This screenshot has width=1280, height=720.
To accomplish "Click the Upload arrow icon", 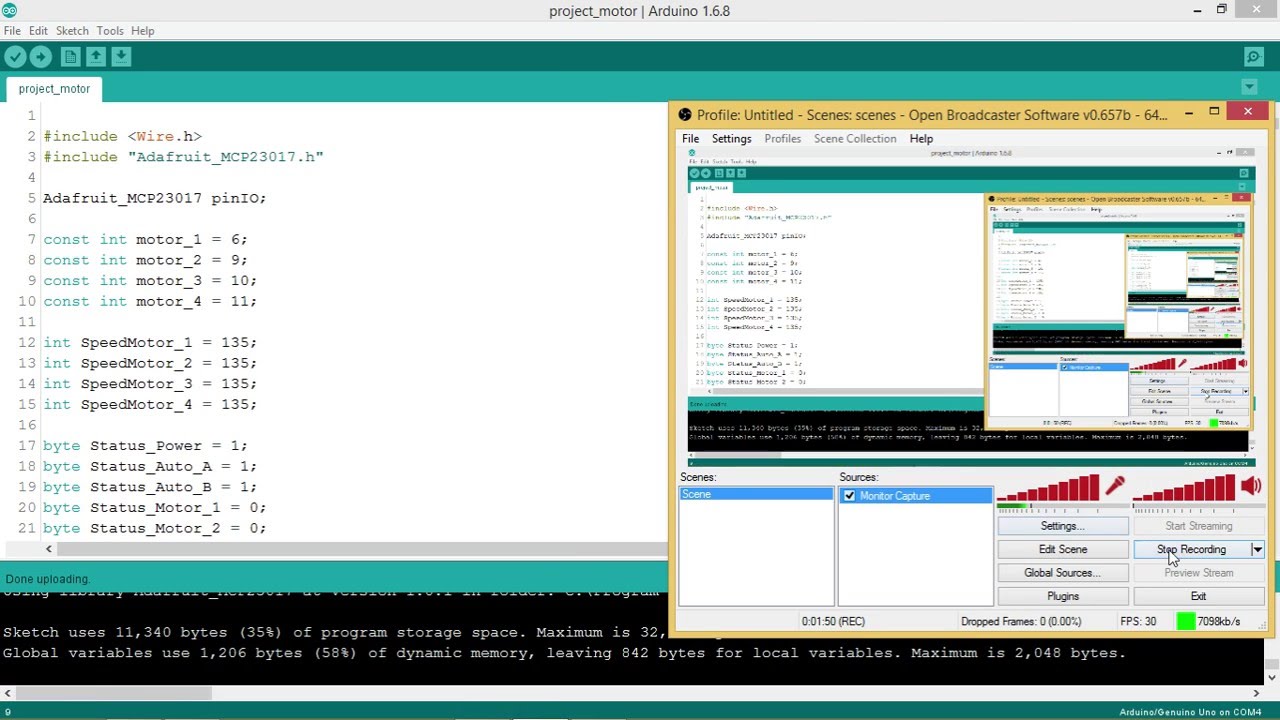I will click(x=41, y=57).
